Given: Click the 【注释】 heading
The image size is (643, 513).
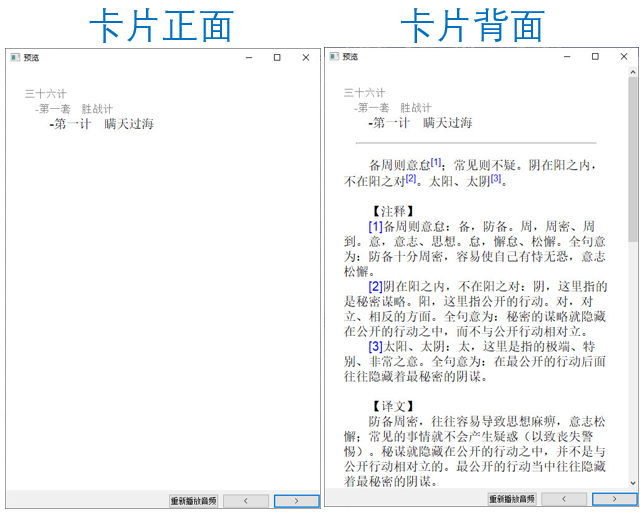Looking at the screenshot, I should click(x=393, y=212).
